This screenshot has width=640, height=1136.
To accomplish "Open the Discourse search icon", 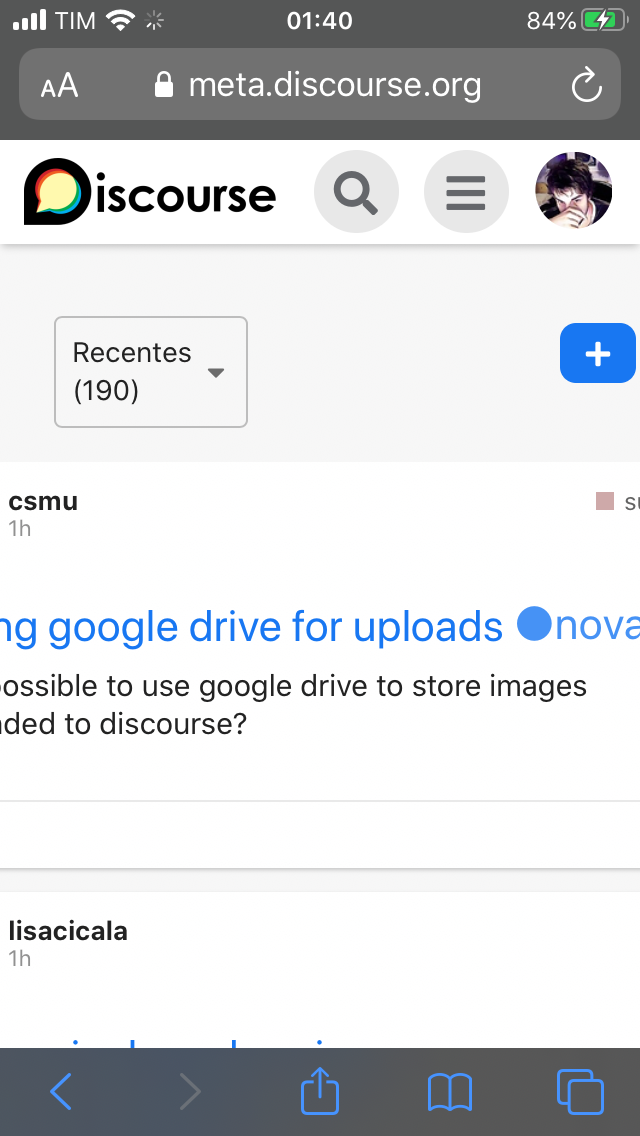I will click(x=356, y=191).
